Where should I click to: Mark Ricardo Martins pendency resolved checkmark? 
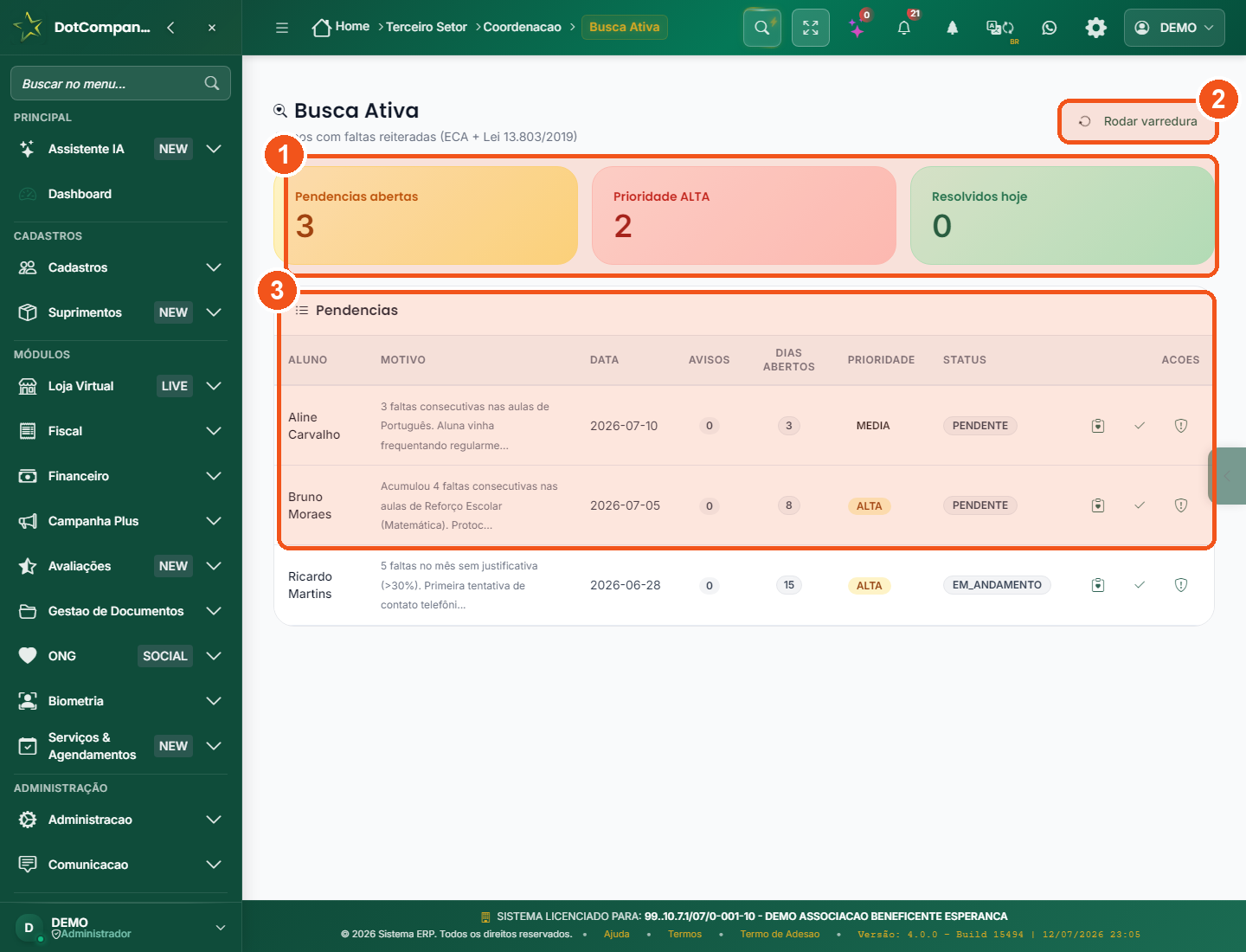(1140, 585)
